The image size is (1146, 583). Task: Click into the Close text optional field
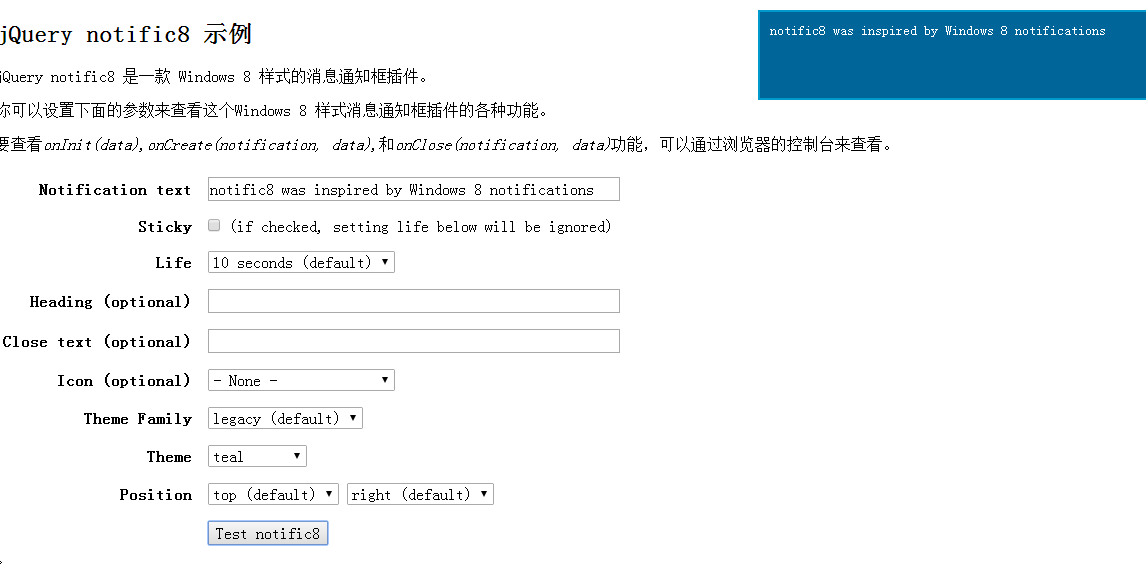[414, 341]
